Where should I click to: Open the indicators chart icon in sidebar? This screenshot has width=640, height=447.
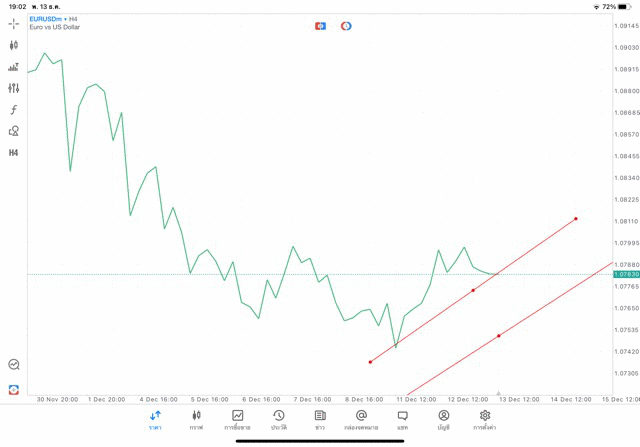14,67
